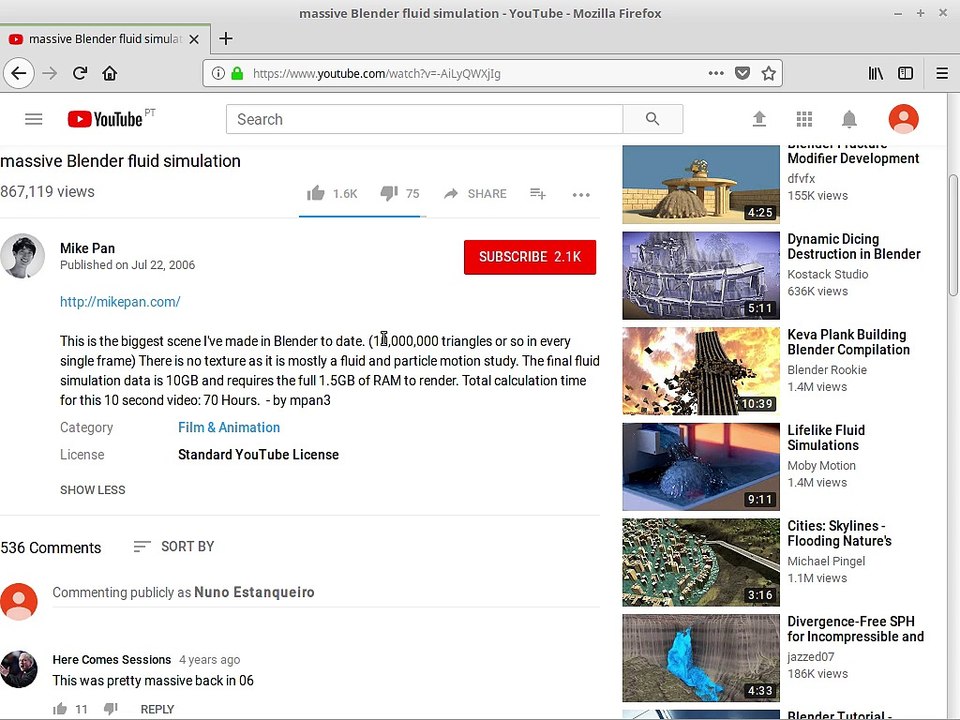
Task: Like the Here Comes Sessions comment
Action: [x=60, y=709]
